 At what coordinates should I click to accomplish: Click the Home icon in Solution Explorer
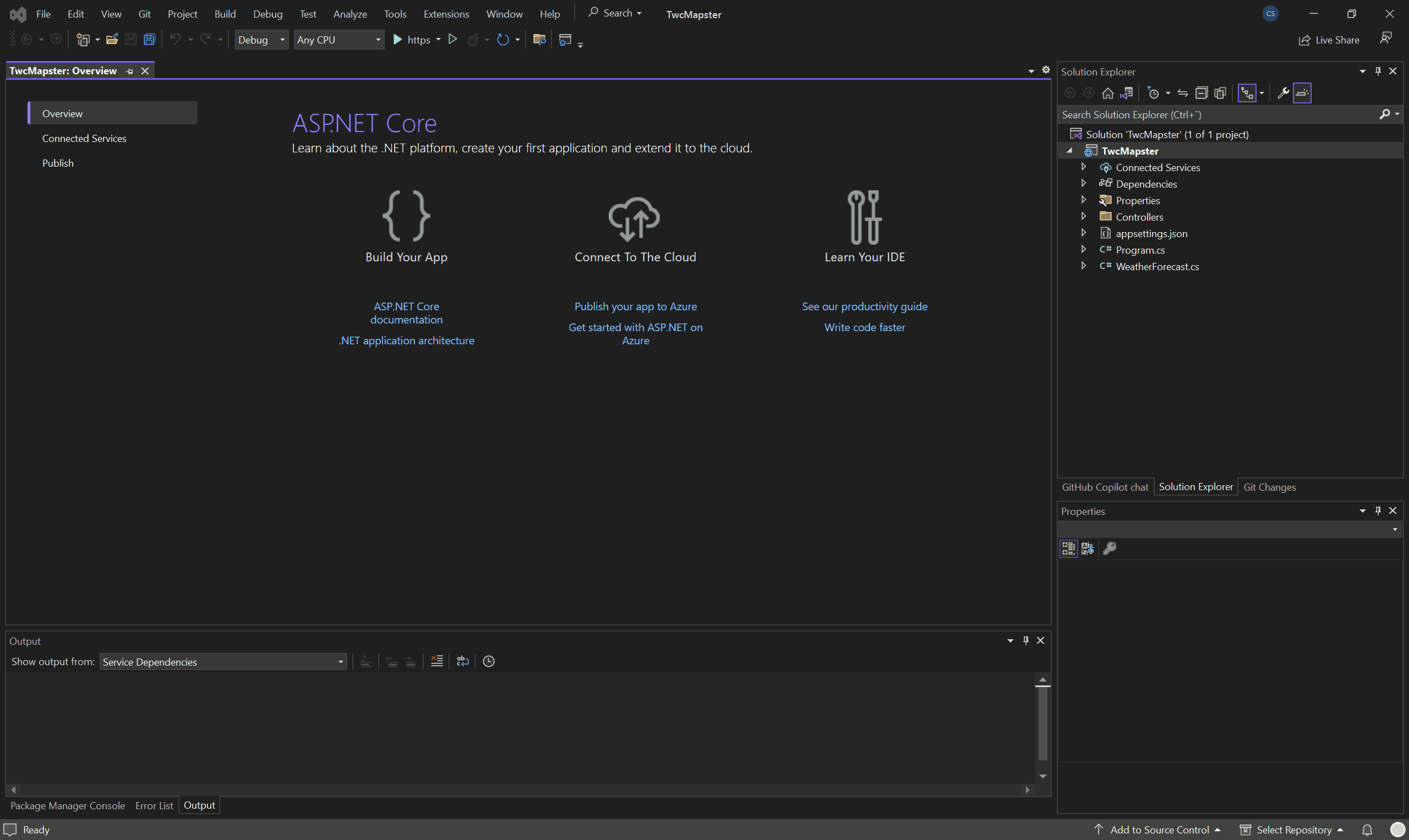click(x=1108, y=93)
